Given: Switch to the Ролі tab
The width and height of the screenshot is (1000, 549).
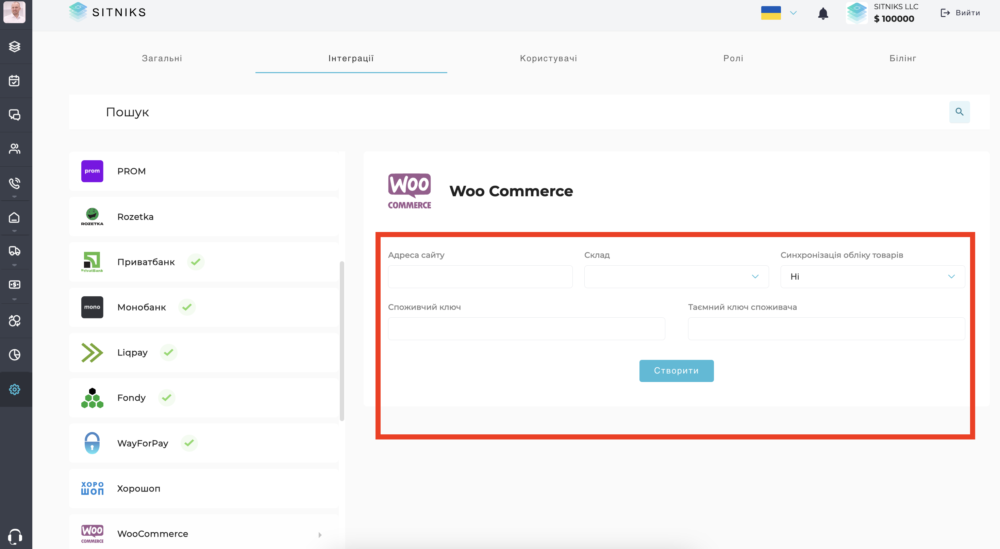Looking at the screenshot, I should click(733, 58).
